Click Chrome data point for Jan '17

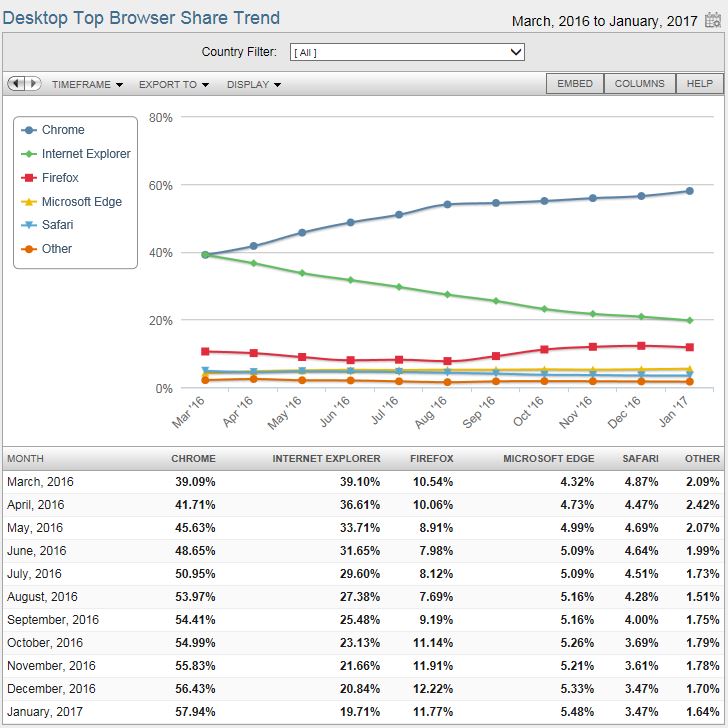point(689,191)
